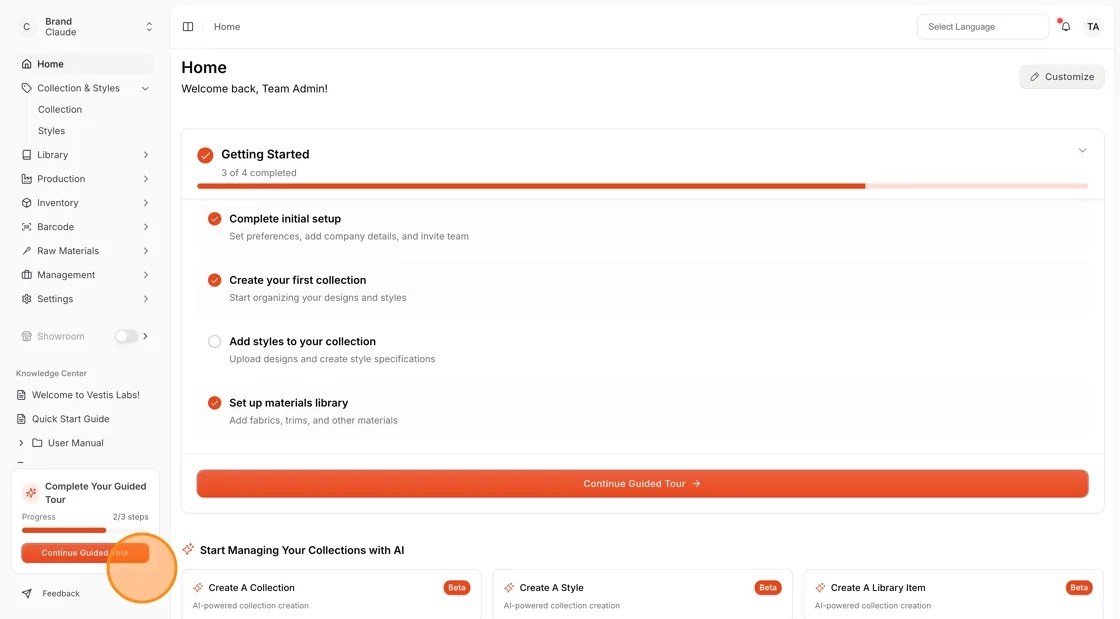Click the Management briefcase icon
The width and height of the screenshot is (1120, 619).
[26, 274]
